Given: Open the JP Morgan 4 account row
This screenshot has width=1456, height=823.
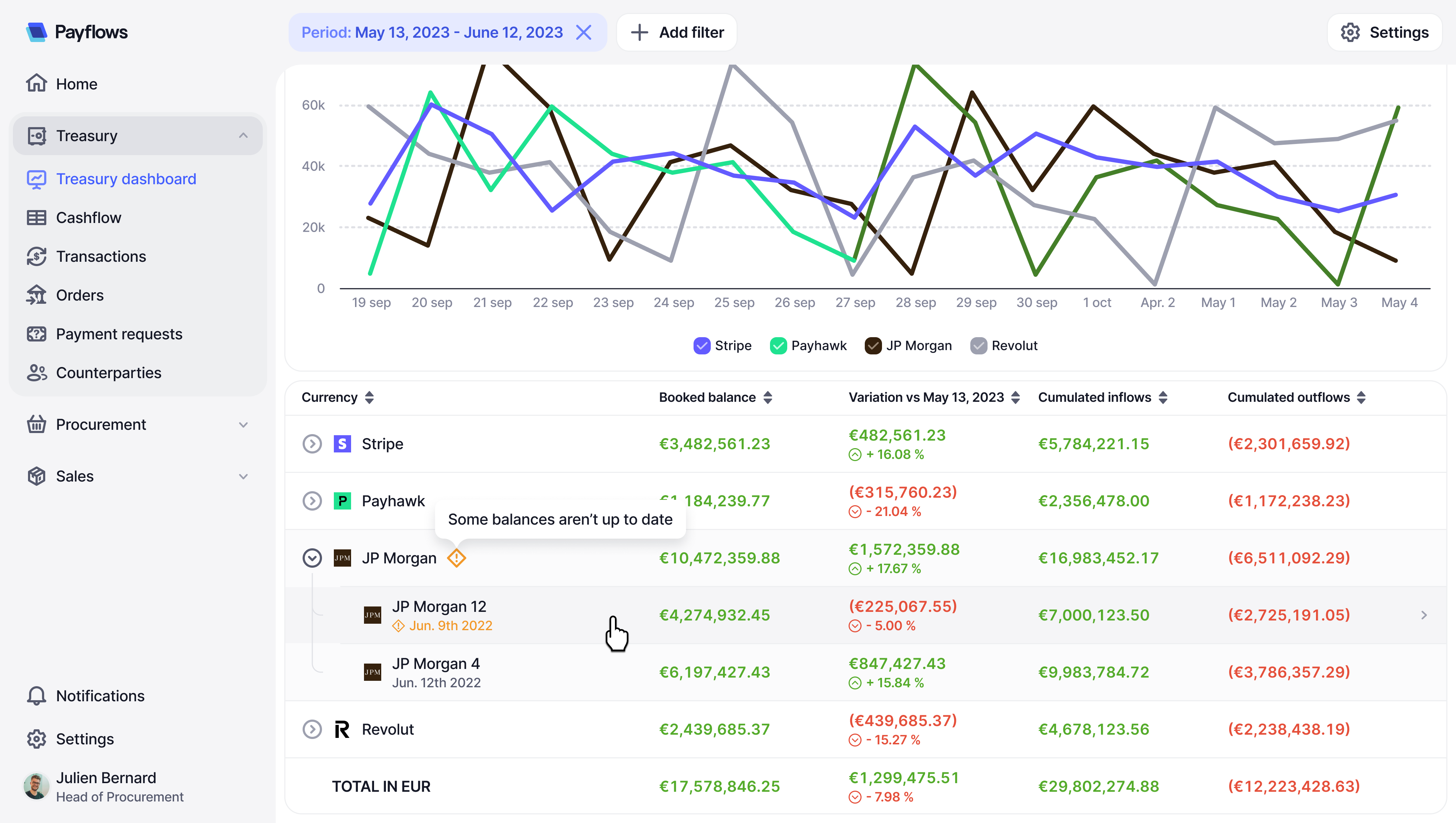Looking at the screenshot, I should [x=865, y=672].
